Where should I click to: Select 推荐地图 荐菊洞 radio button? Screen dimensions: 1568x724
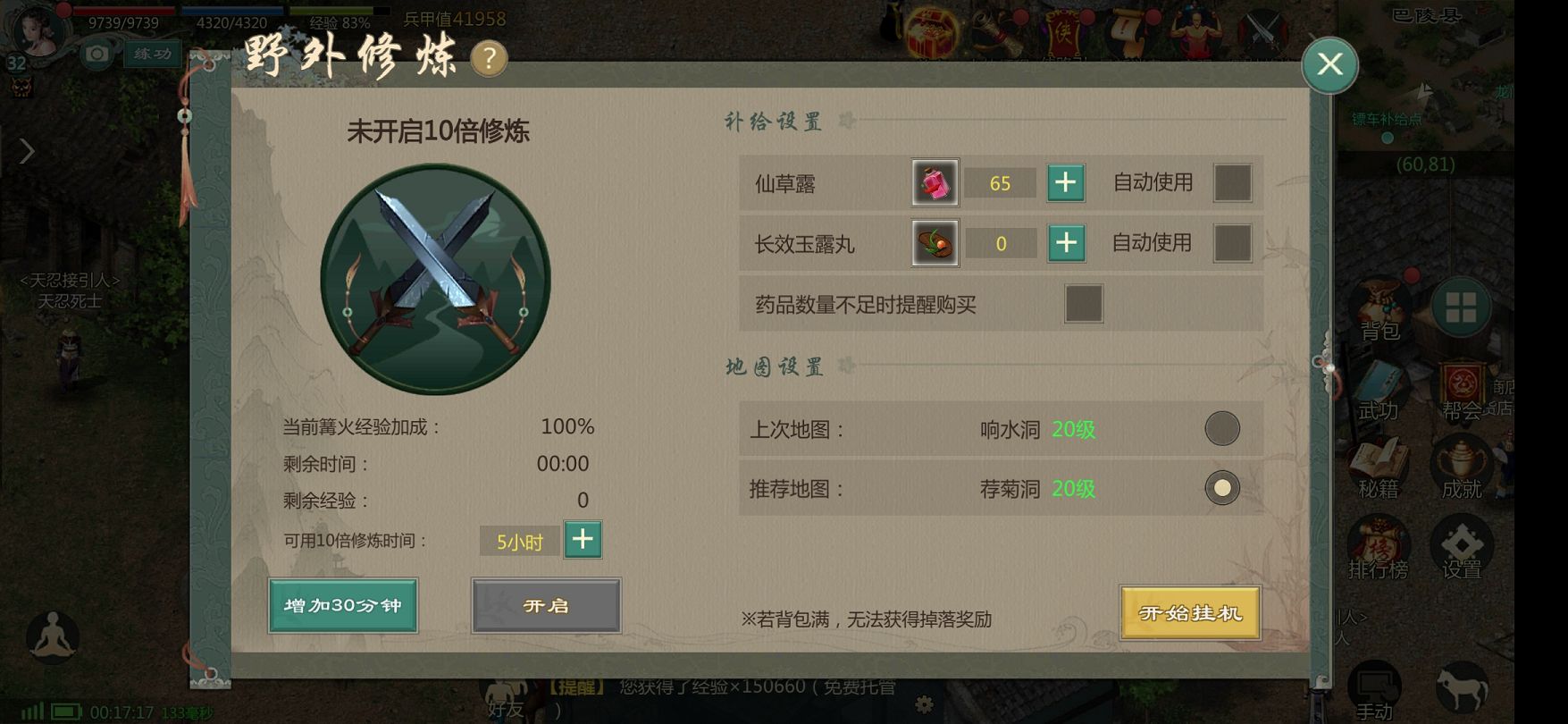click(1222, 488)
